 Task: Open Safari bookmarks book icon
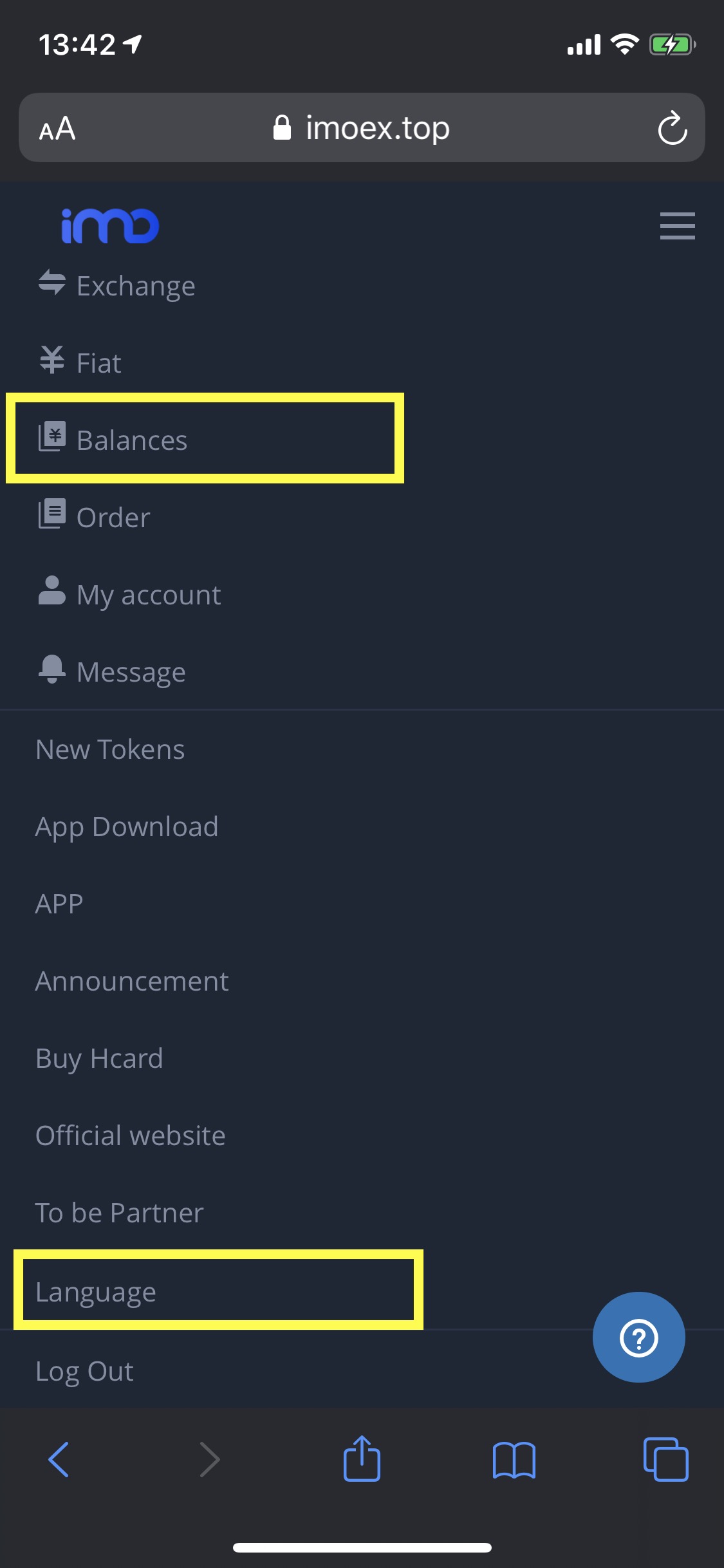(514, 1459)
